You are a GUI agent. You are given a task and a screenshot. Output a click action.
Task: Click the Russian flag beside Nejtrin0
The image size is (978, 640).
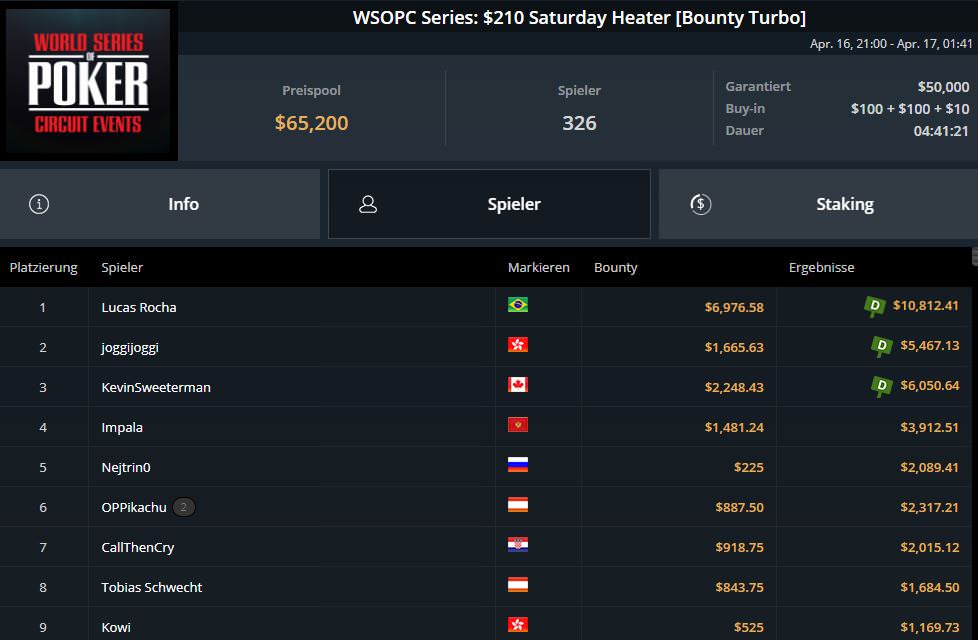coord(518,465)
